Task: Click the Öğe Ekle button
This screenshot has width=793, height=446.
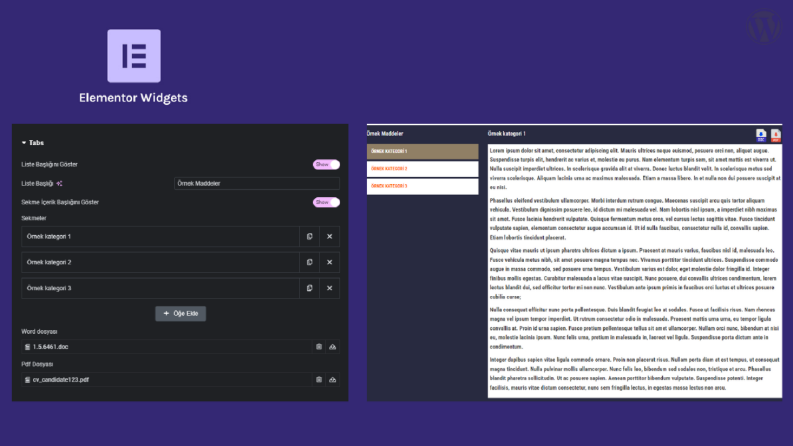Action: click(x=181, y=314)
